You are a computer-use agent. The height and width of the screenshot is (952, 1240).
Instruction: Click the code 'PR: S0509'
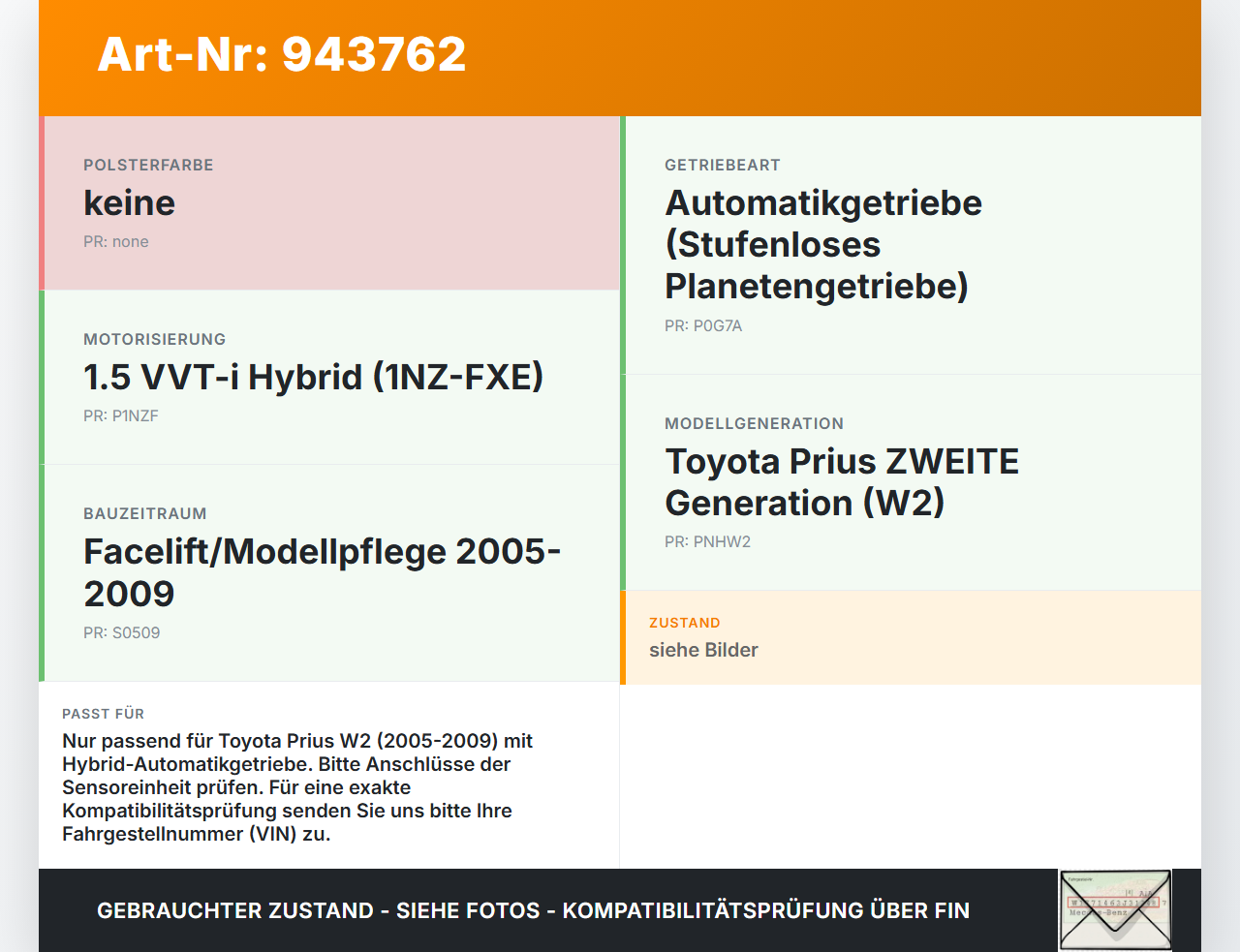point(122,633)
